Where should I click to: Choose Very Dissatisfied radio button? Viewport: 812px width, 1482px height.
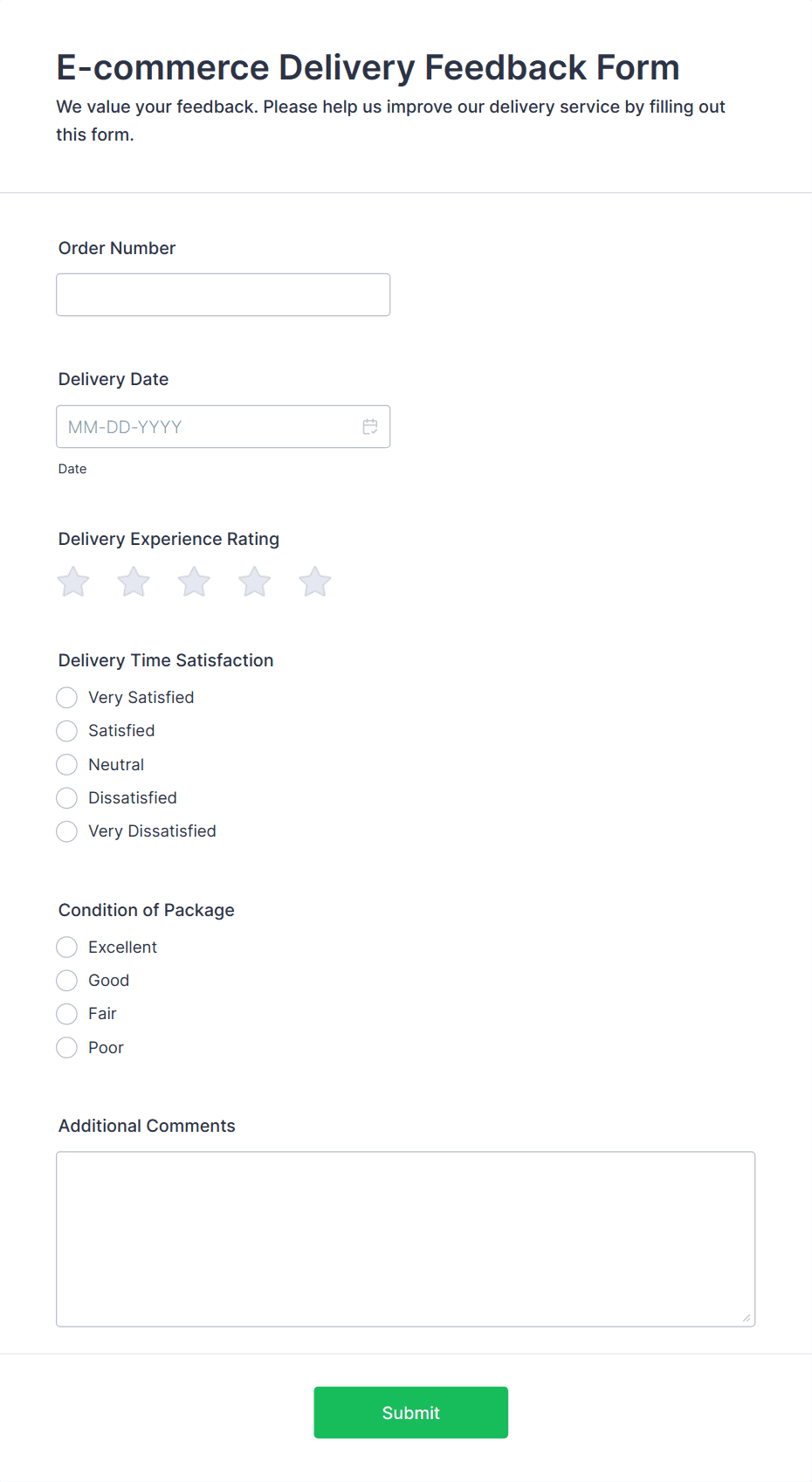click(x=66, y=831)
